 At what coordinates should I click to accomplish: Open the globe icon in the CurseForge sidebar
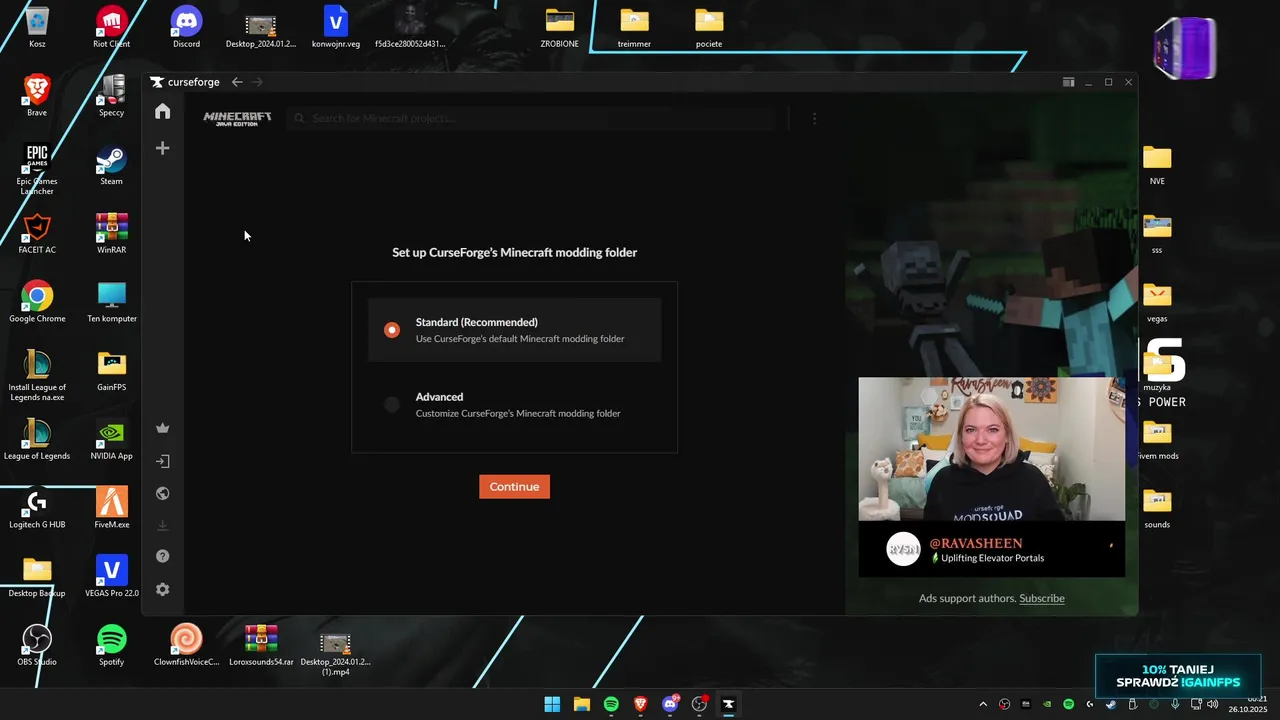[162, 493]
